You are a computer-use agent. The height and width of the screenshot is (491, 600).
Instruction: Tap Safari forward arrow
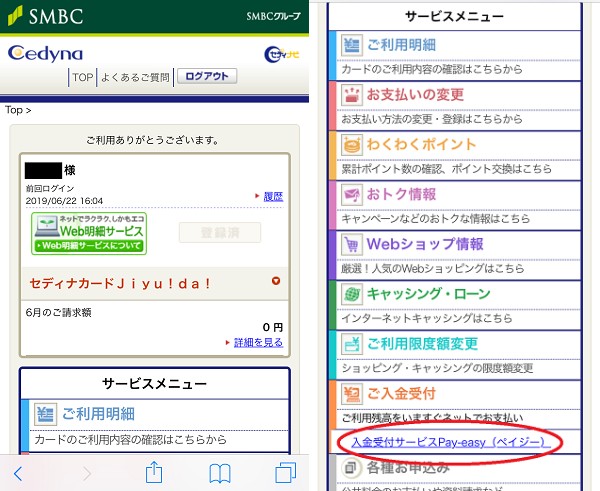(x=87, y=474)
